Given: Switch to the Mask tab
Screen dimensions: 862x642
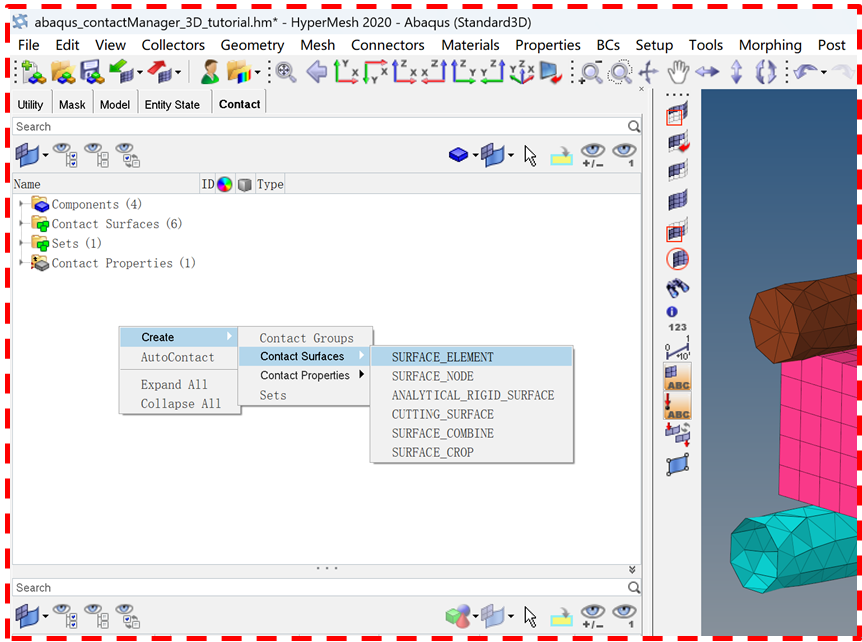Looking at the screenshot, I should coord(72,104).
